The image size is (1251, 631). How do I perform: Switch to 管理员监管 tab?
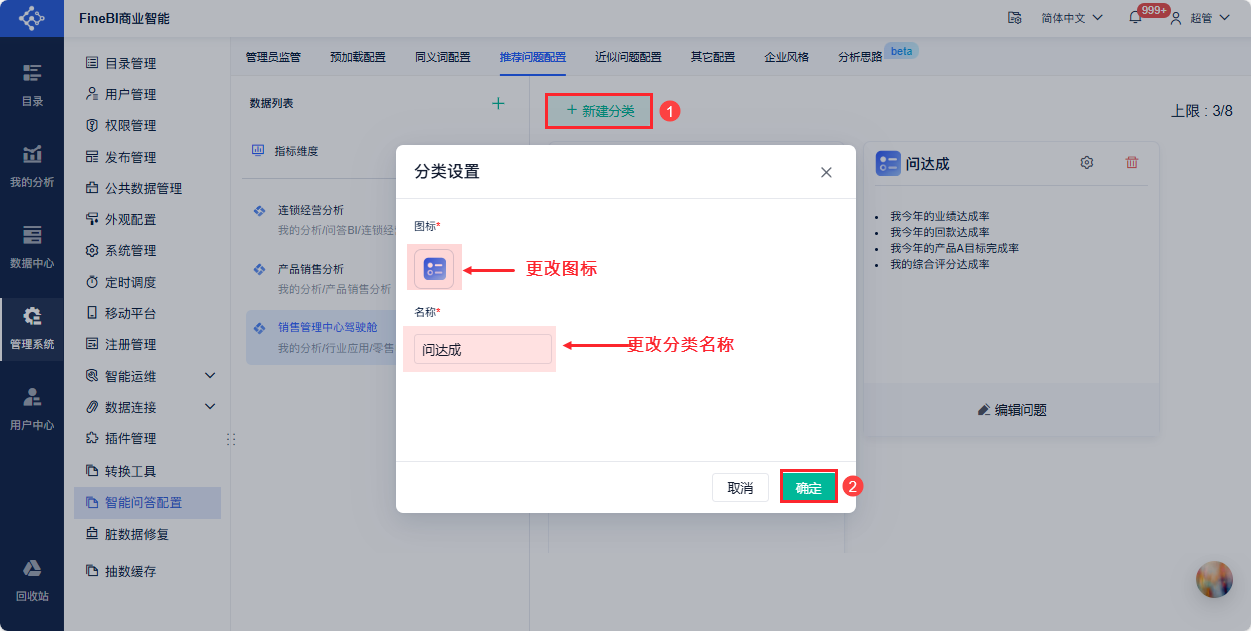coord(273,57)
